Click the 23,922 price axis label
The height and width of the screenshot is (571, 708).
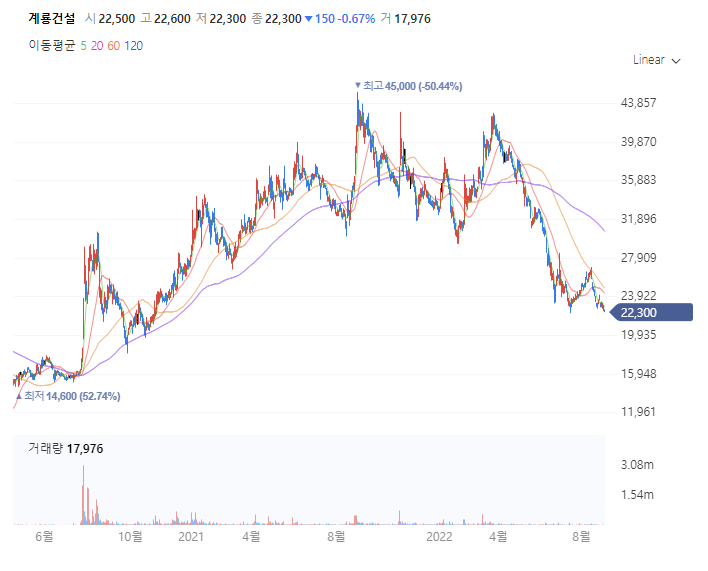pyautogui.click(x=638, y=296)
